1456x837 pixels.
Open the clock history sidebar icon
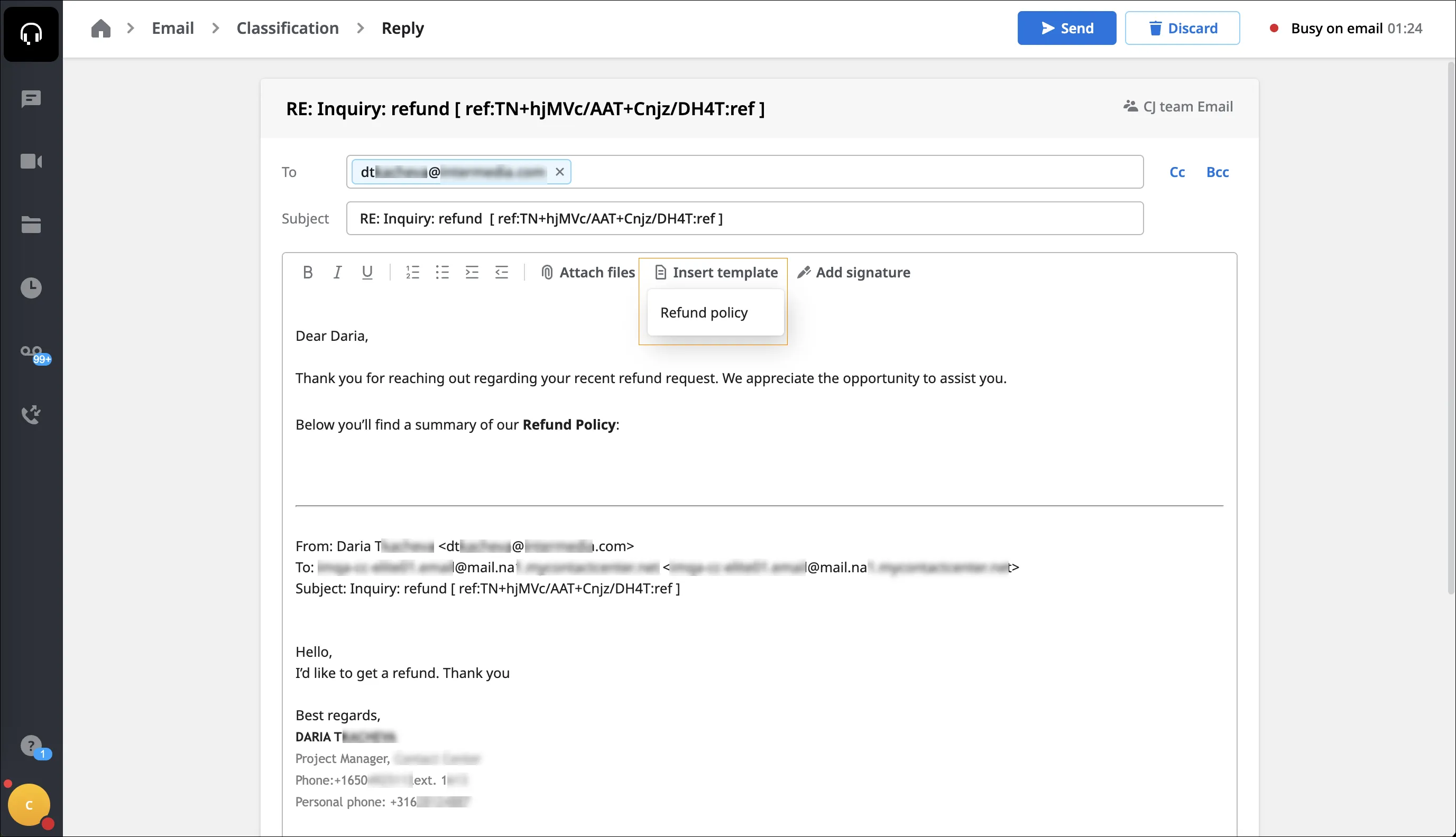pyautogui.click(x=31, y=288)
